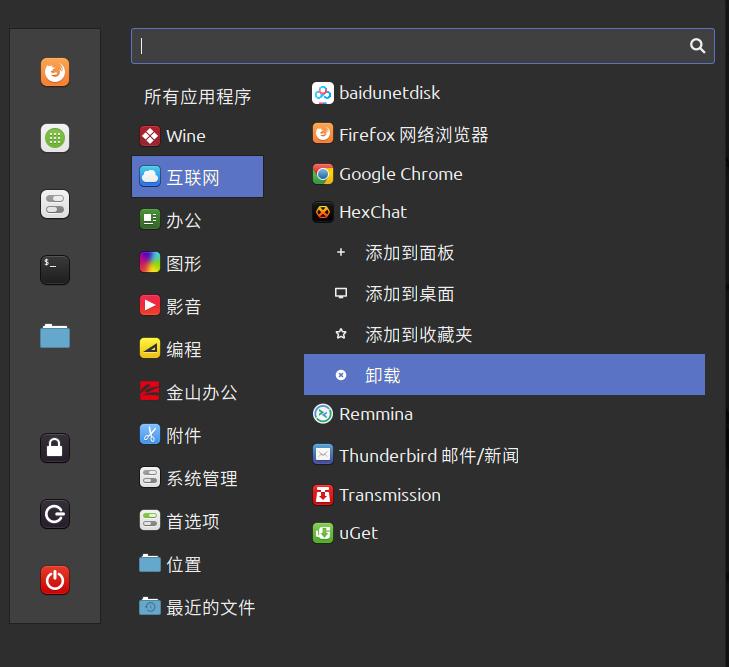Click the 办公 office icon

150,219
